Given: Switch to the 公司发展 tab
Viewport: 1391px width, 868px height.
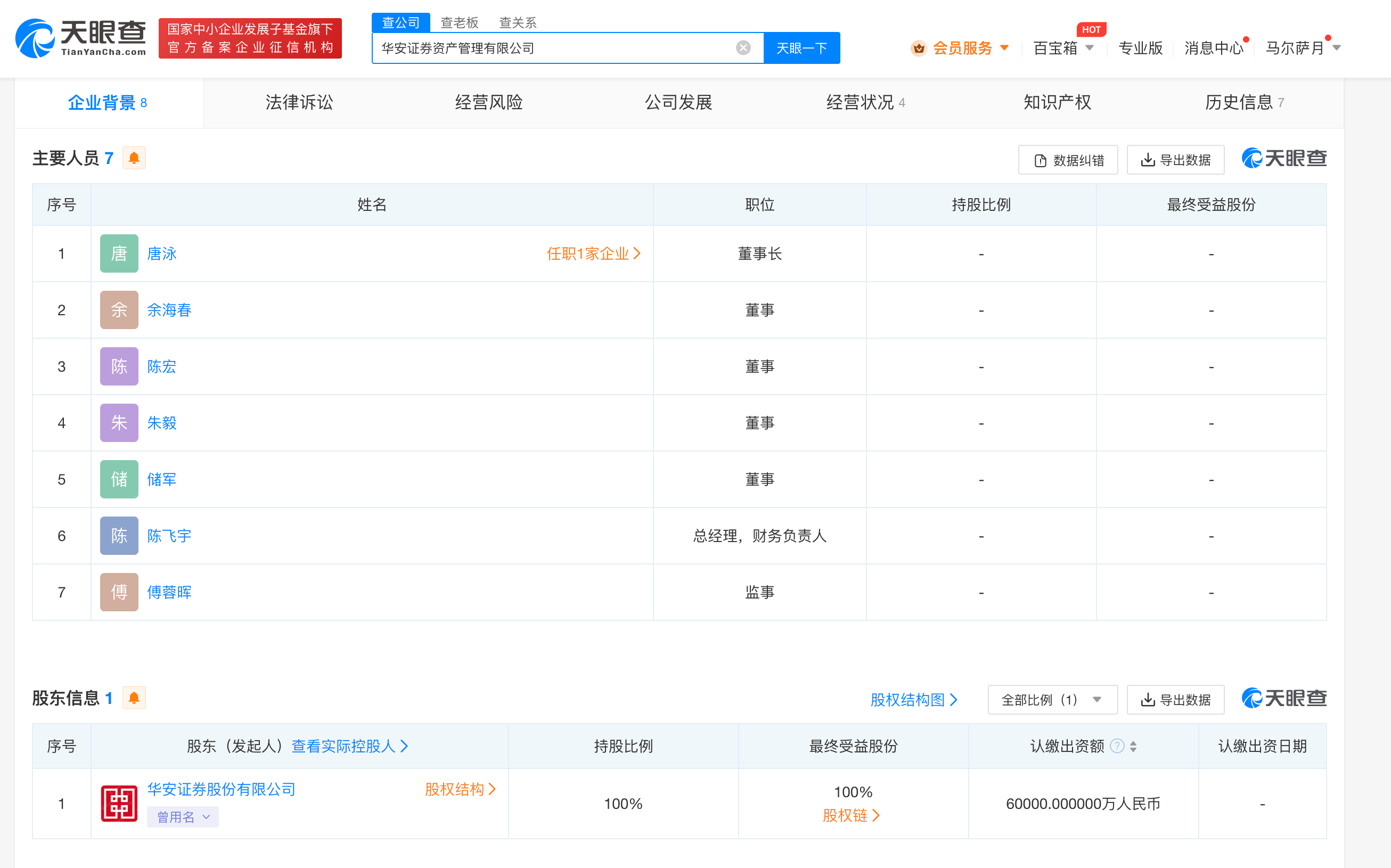Looking at the screenshot, I should (678, 103).
